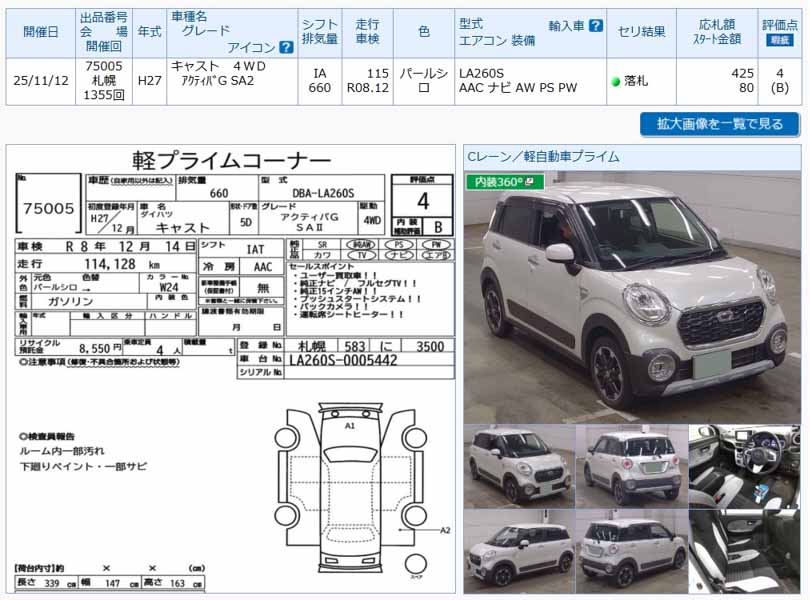Viewport: 810px width, 600px height.
Task: Open the 内装360° interior view
Action: point(504,182)
